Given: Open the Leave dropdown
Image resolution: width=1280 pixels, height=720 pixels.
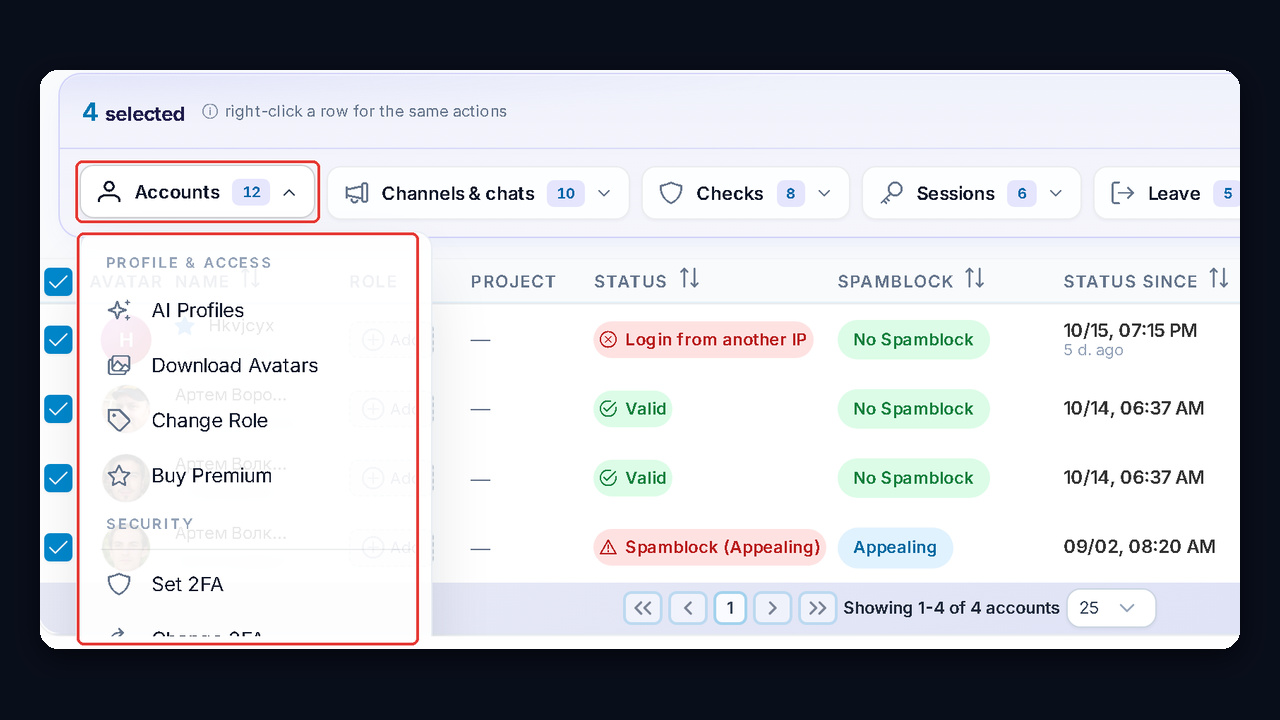Looking at the screenshot, I should click(x=1167, y=193).
